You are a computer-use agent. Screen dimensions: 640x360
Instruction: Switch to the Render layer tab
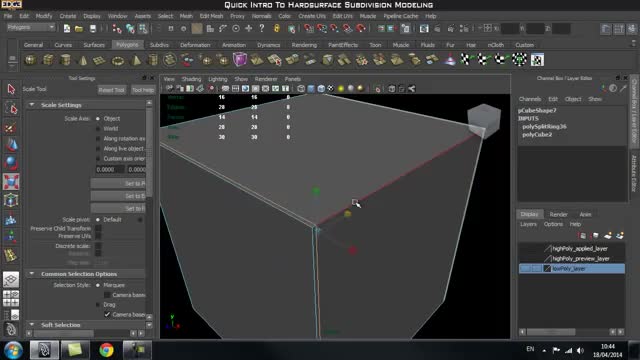click(x=558, y=214)
